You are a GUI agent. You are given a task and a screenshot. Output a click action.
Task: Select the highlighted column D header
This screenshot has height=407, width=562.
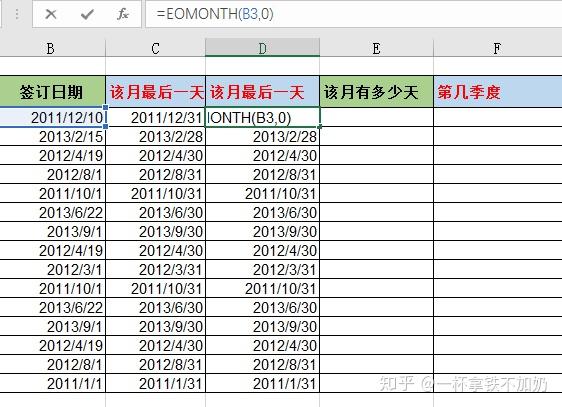(262, 48)
